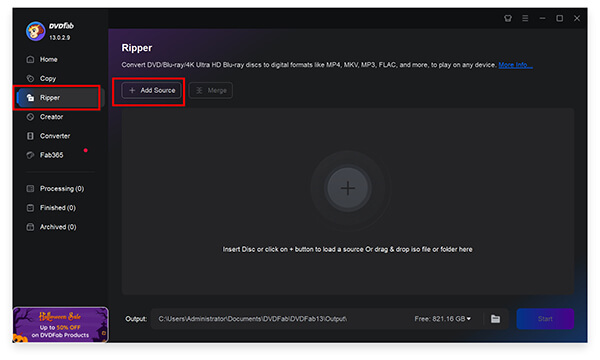Open the hamburger menu in title bar
The width and height of the screenshot is (600, 360).
pos(525,18)
